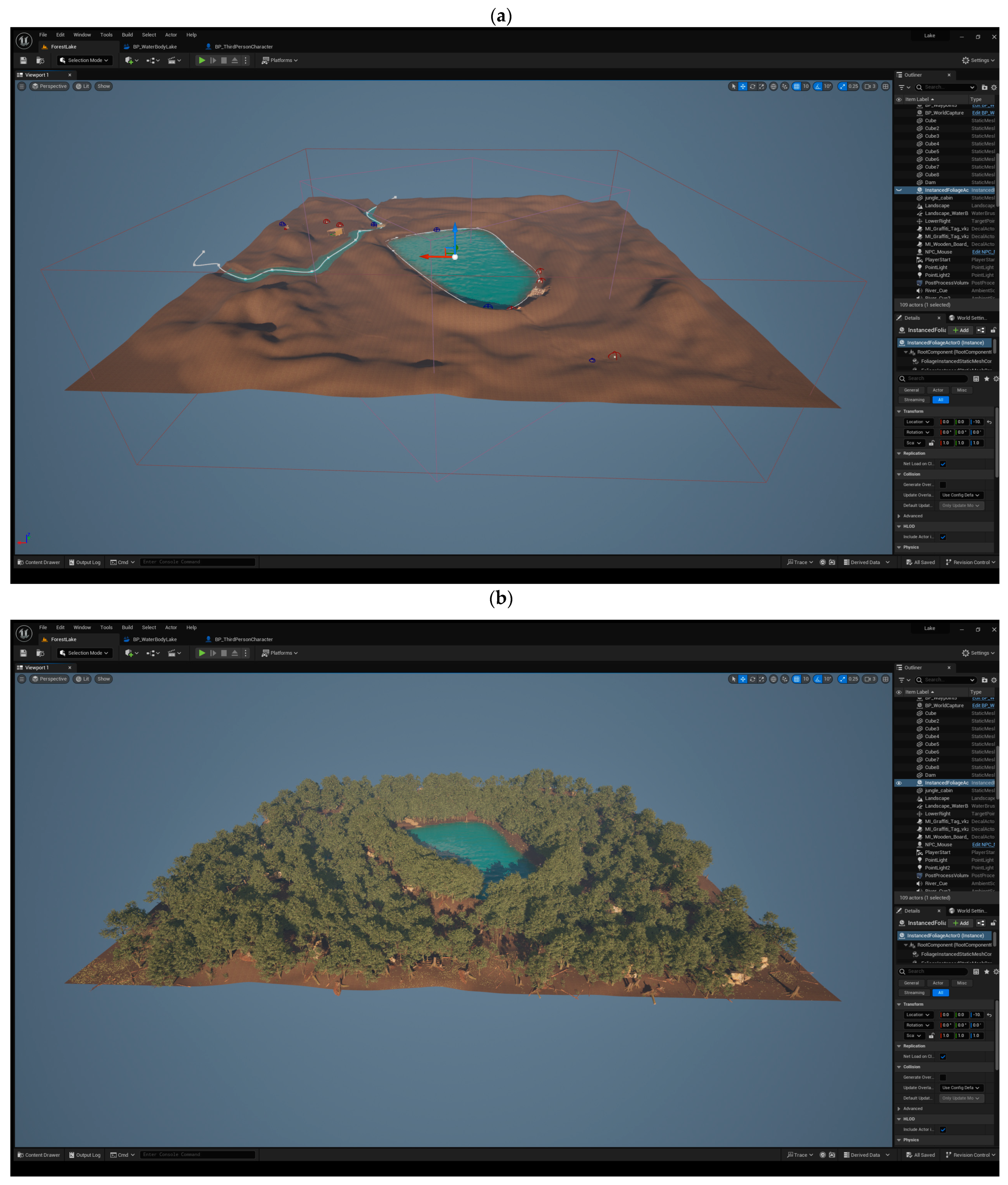Uncheck Net Load on Client in top panel (a)
1008x1185 pixels.
(943, 464)
